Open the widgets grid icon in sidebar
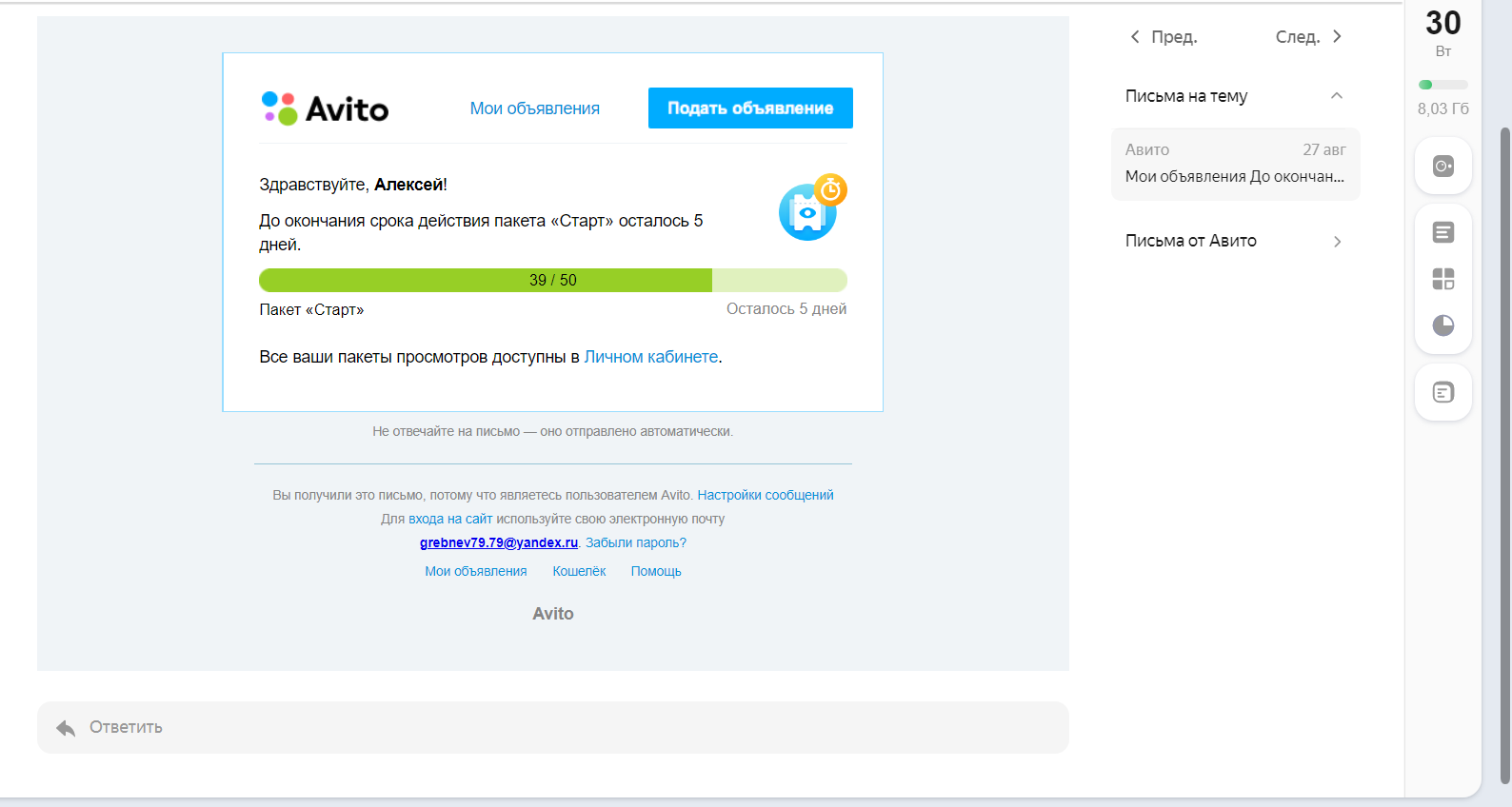 pos(1443,279)
